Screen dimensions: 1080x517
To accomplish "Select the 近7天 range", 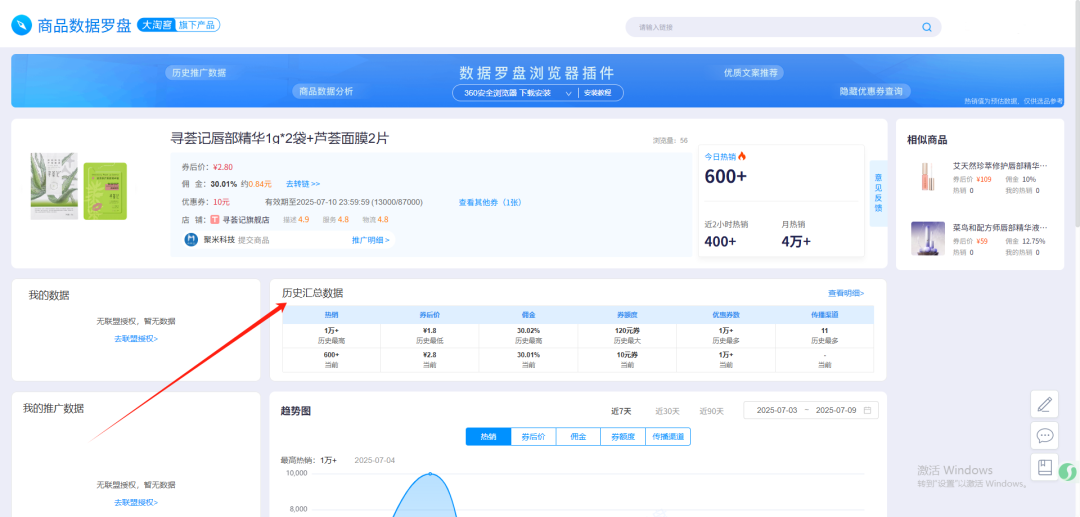I will (622, 411).
